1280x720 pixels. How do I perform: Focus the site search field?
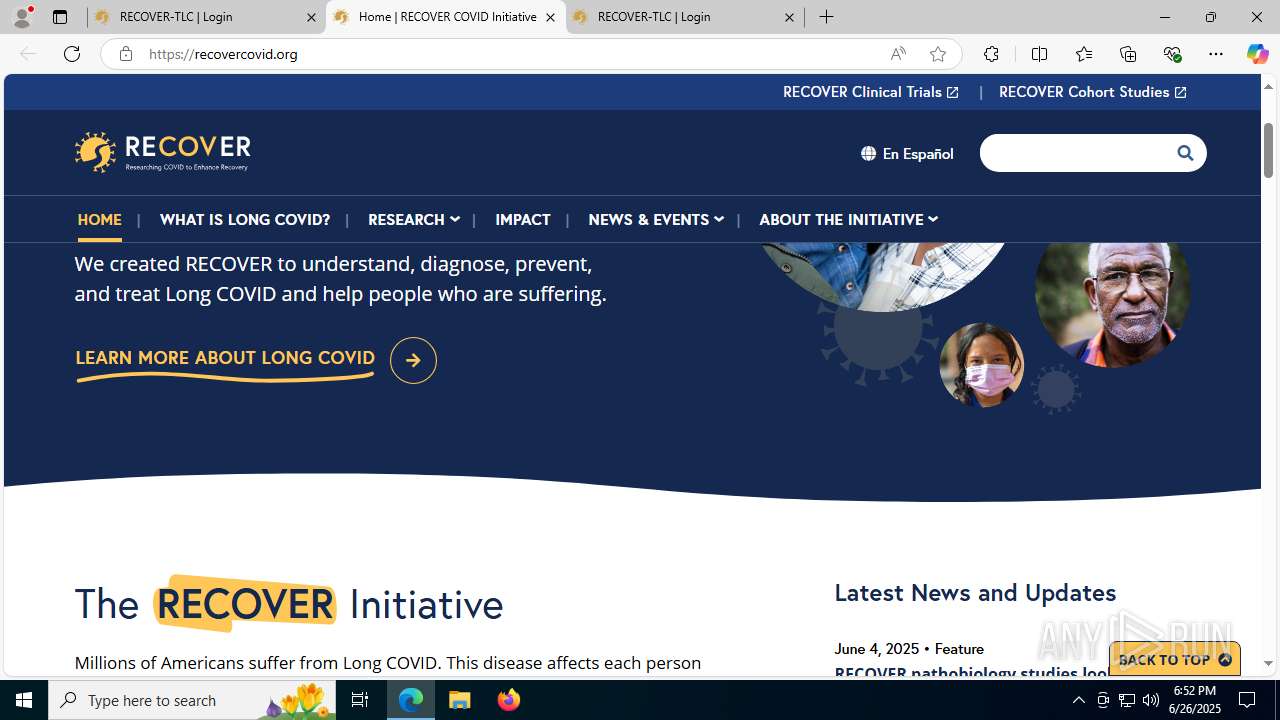(x=1078, y=153)
